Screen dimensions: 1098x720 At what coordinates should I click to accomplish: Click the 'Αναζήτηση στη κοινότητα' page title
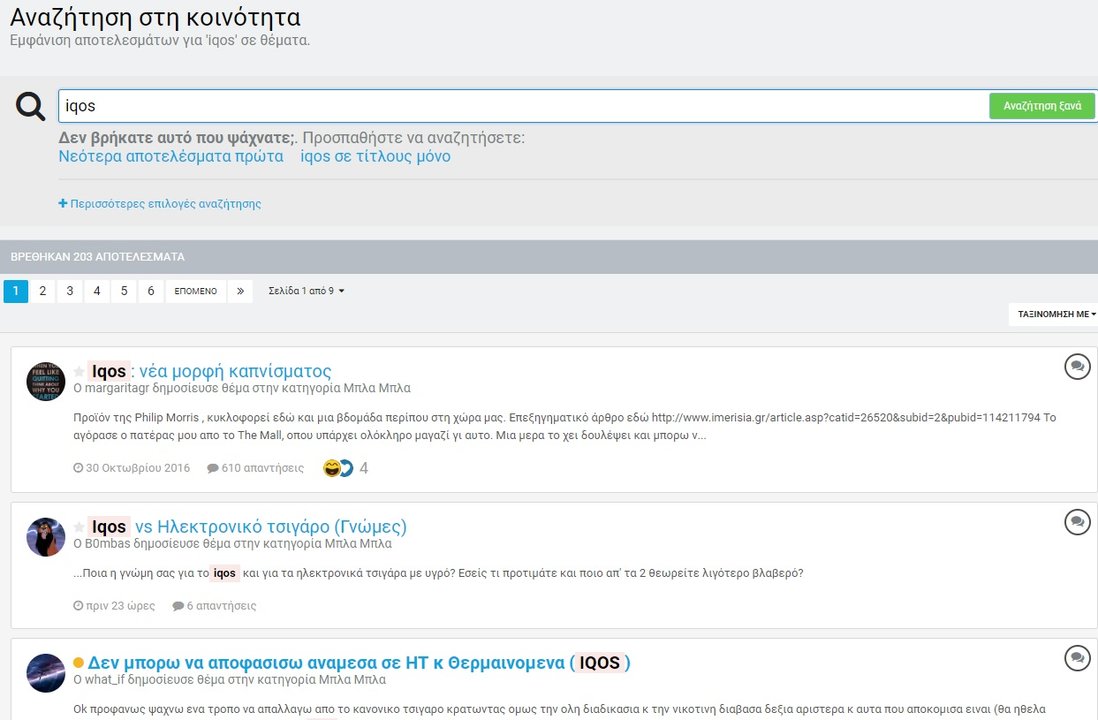[155, 17]
